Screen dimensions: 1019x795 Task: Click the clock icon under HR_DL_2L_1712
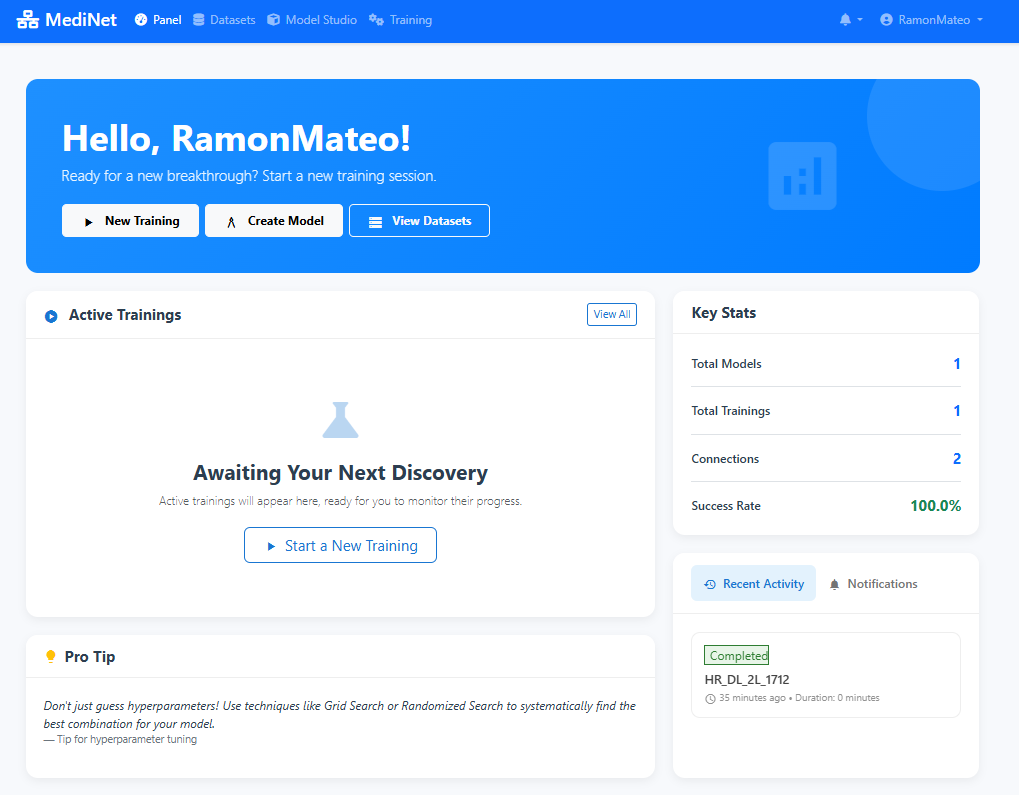tap(710, 698)
